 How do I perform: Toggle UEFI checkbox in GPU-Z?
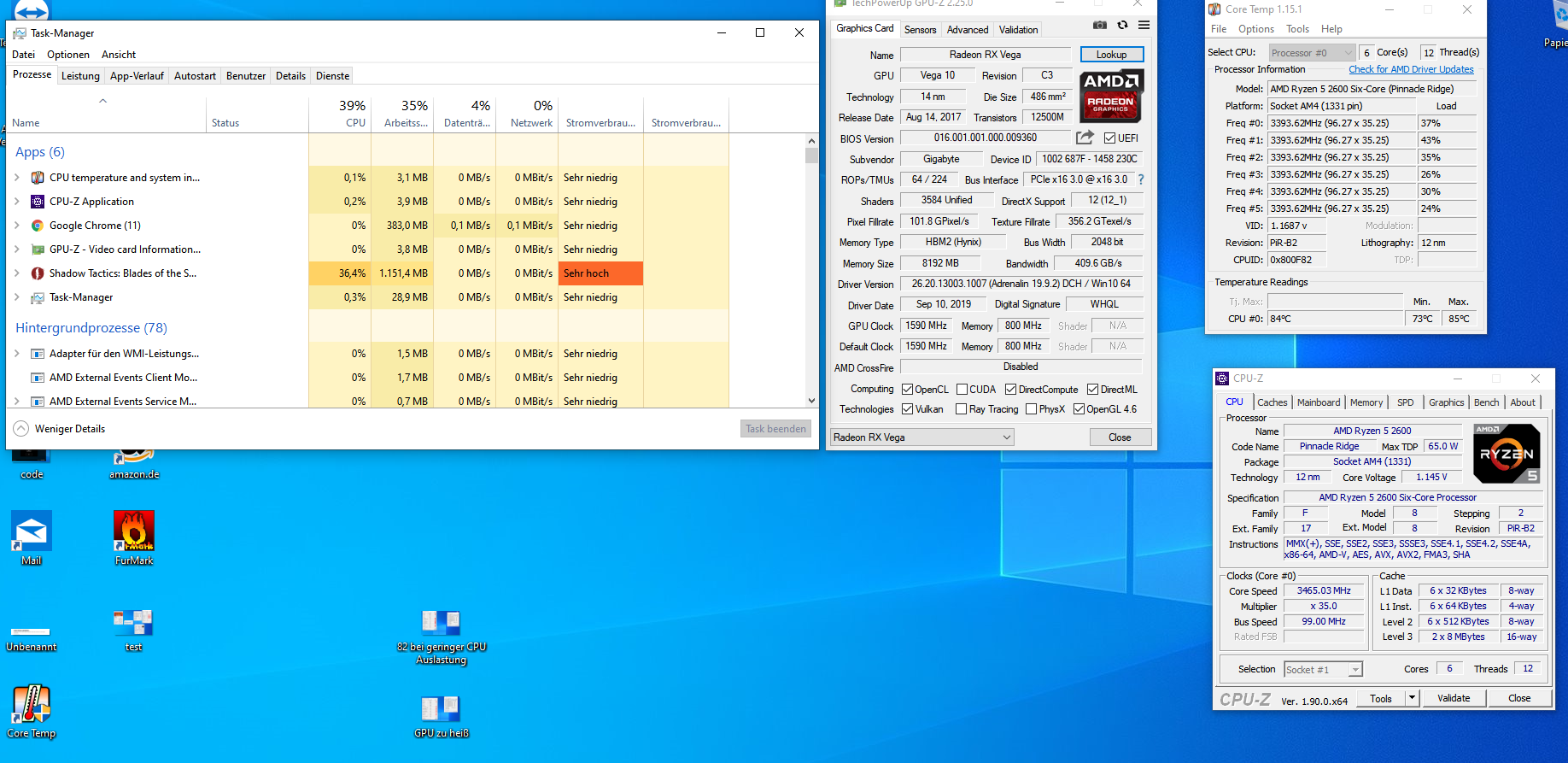pos(1109,138)
